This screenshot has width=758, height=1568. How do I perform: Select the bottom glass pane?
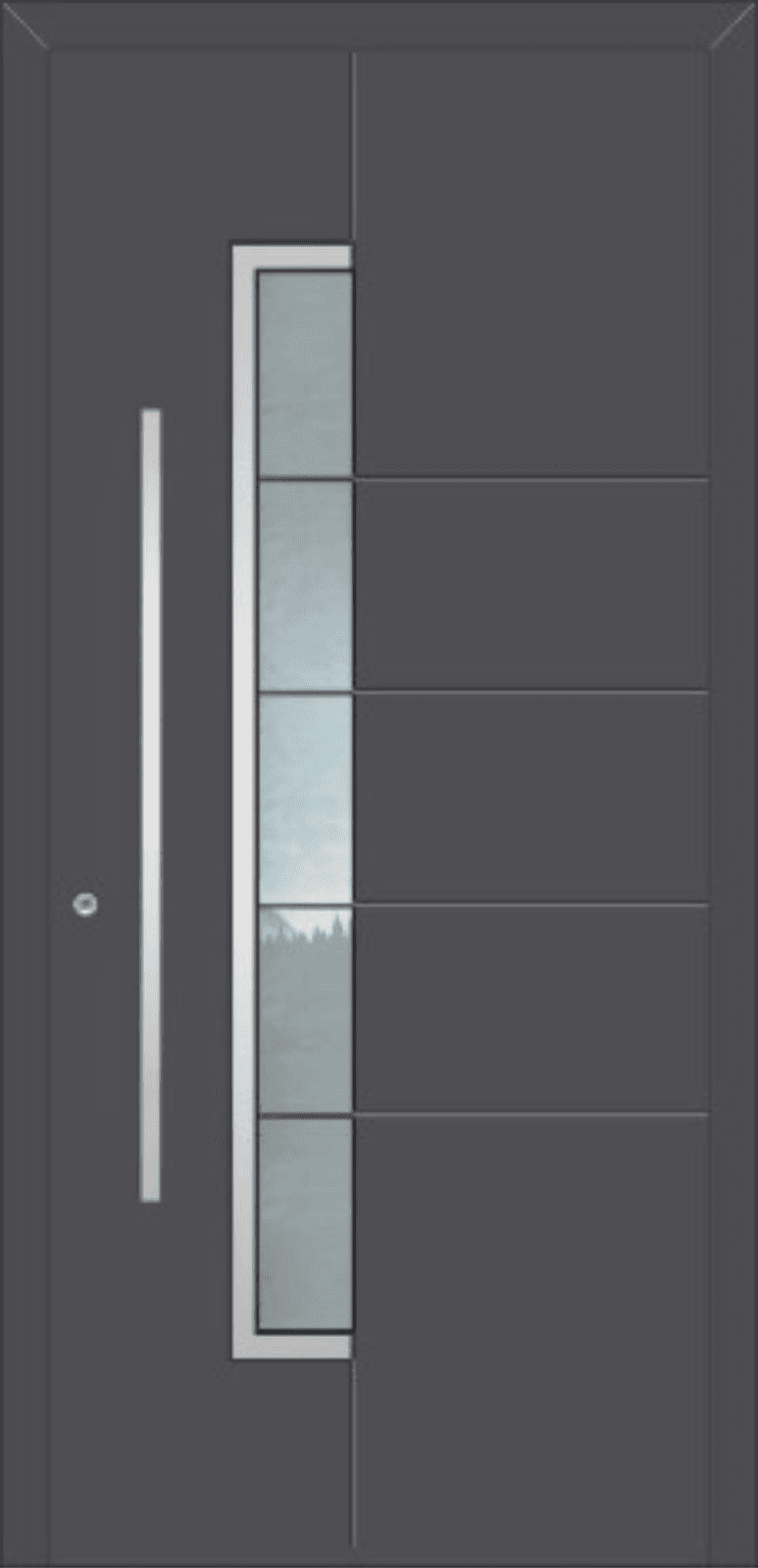click(x=304, y=1224)
